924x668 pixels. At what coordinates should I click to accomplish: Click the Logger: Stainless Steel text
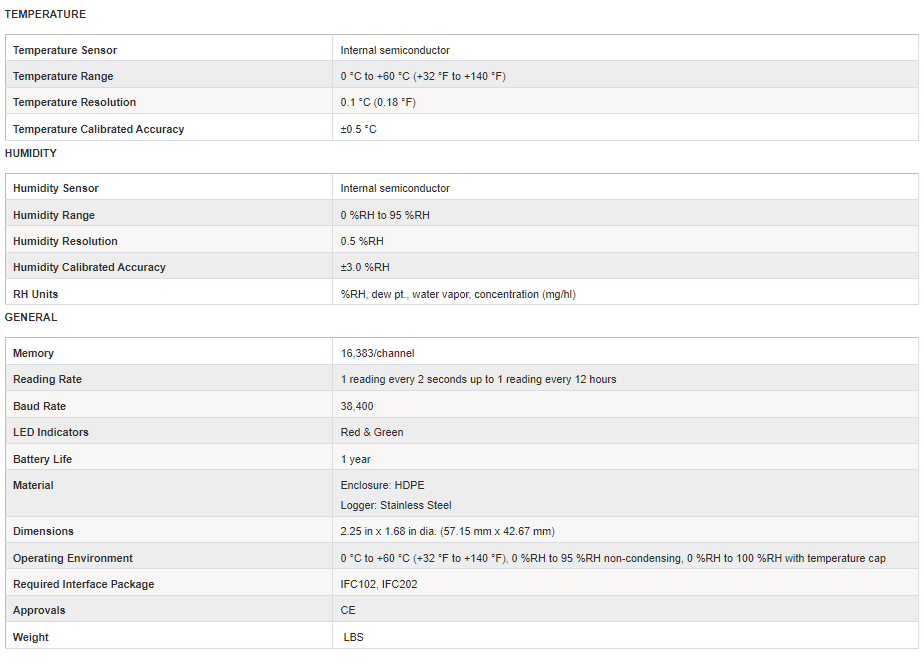pyautogui.click(x=396, y=505)
